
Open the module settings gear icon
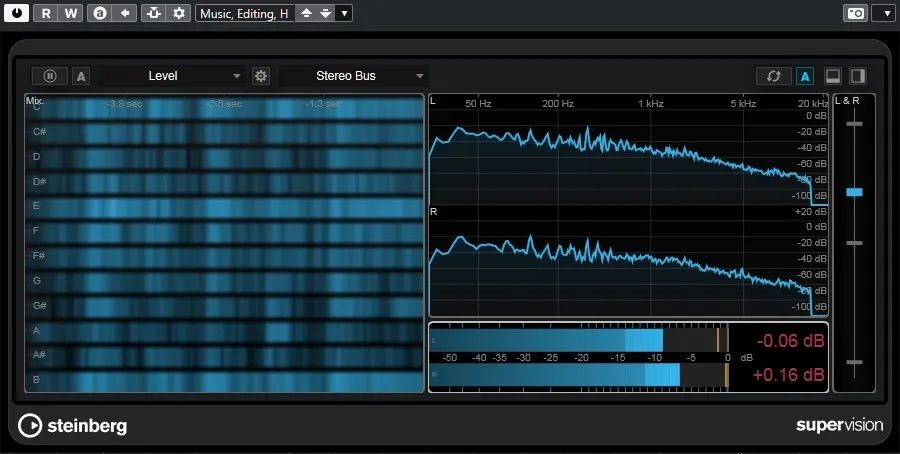coord(261,76)
